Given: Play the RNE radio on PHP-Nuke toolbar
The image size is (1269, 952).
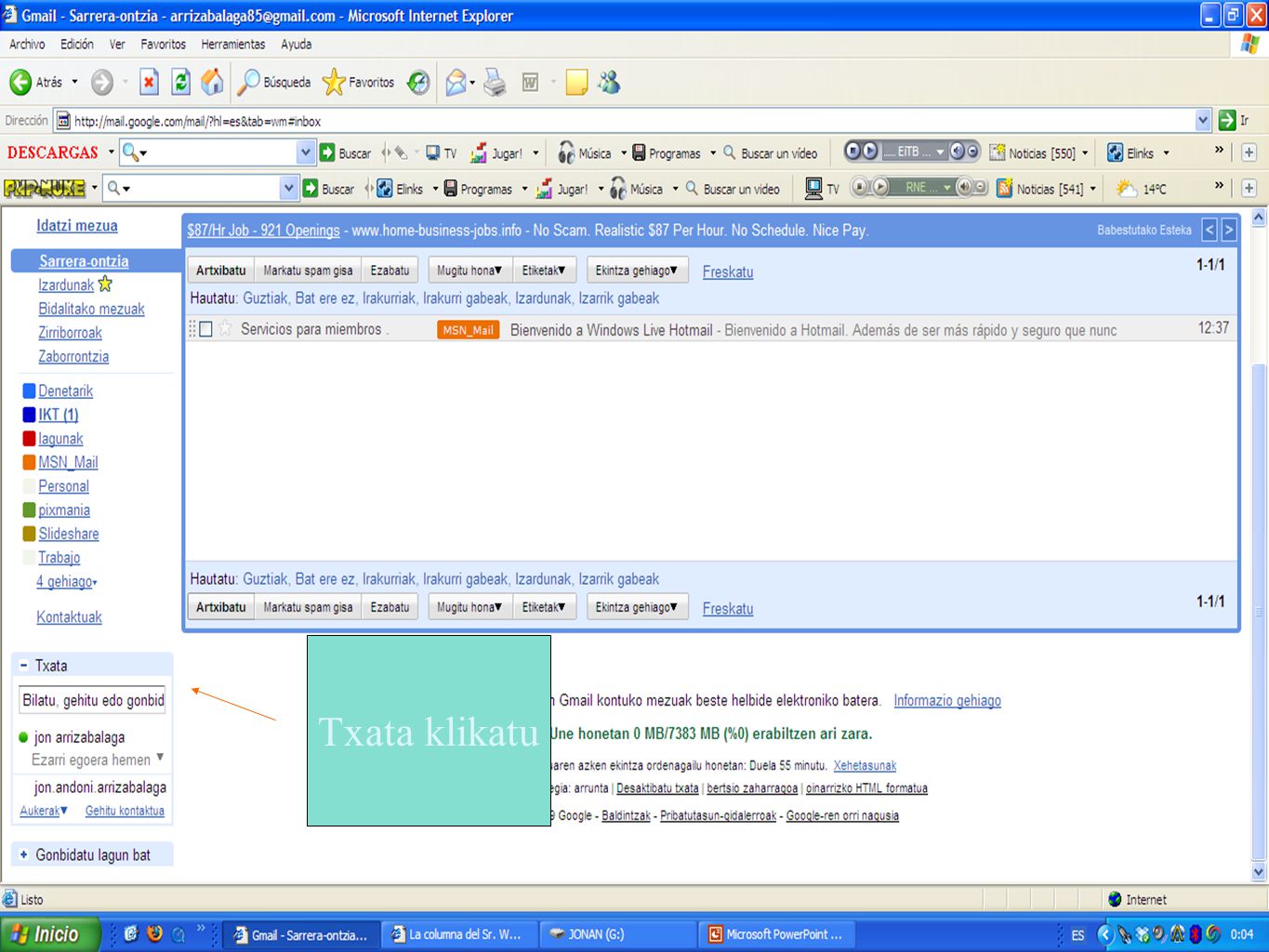Looking at the screenshot, I should [x=879, y=188].
